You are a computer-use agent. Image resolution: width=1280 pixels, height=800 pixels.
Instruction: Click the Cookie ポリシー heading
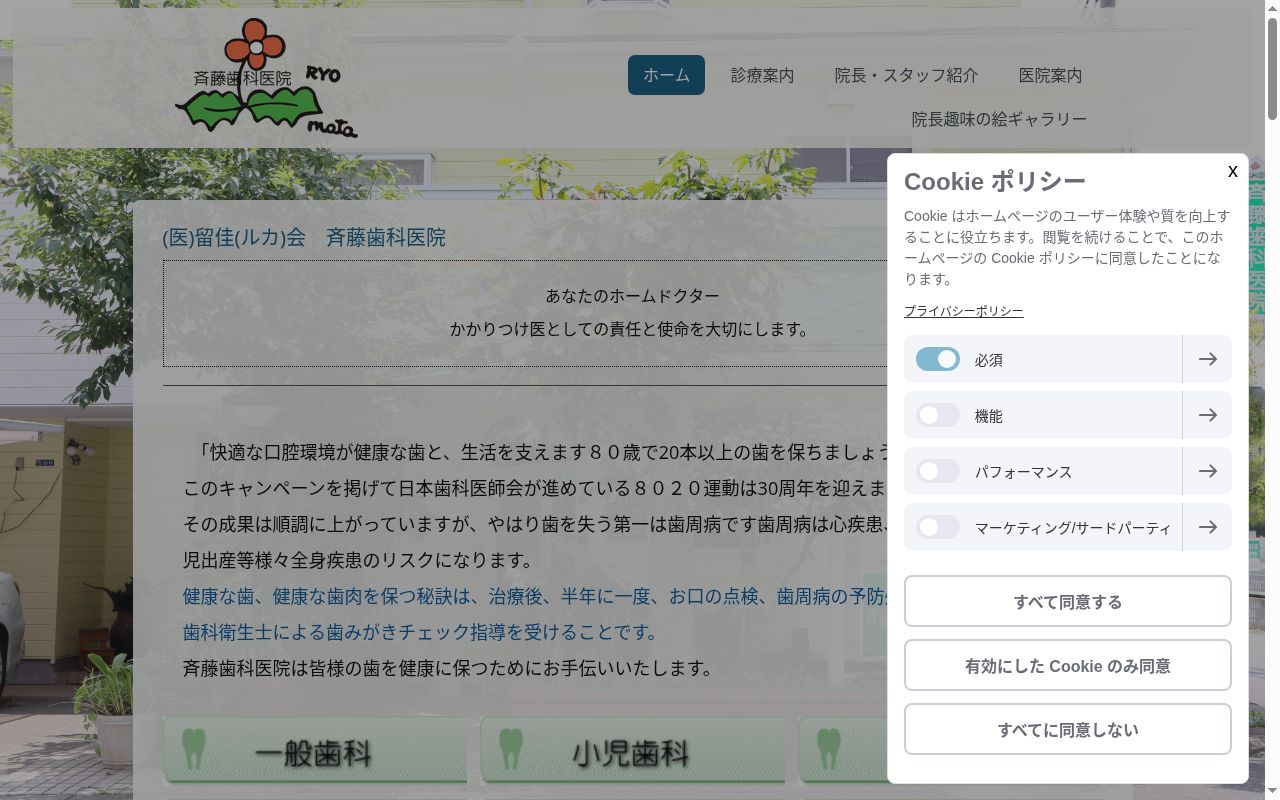(x=994, y=181)
